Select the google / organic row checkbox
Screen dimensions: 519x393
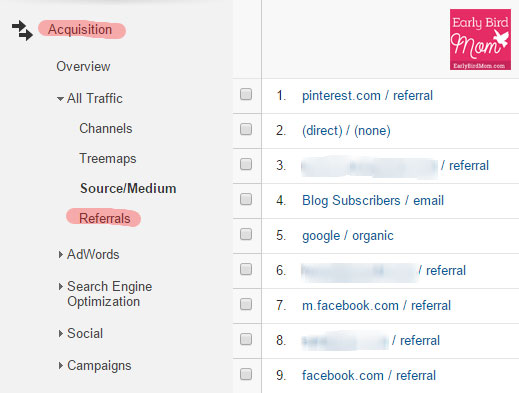pos(246,234)
